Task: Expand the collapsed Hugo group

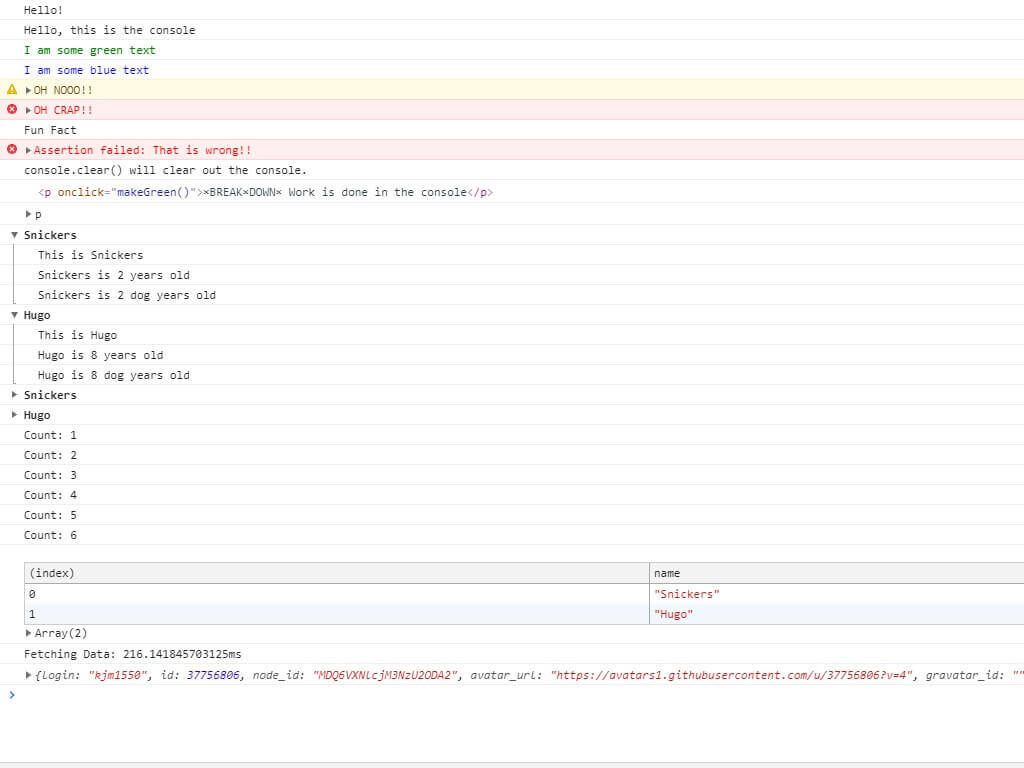Action: coord(14,415)
